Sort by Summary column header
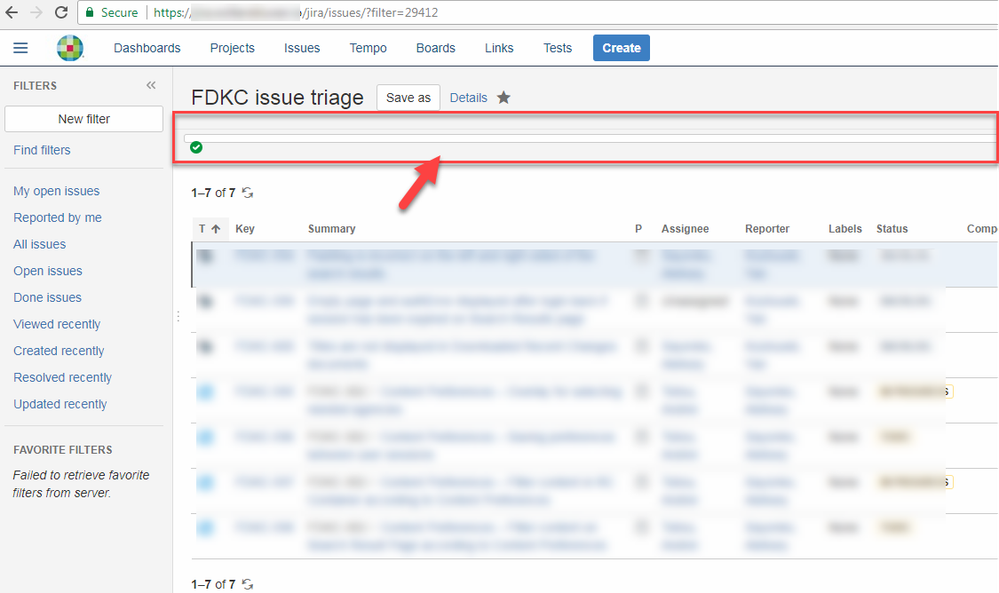999x593 pixels. (331, 229)
